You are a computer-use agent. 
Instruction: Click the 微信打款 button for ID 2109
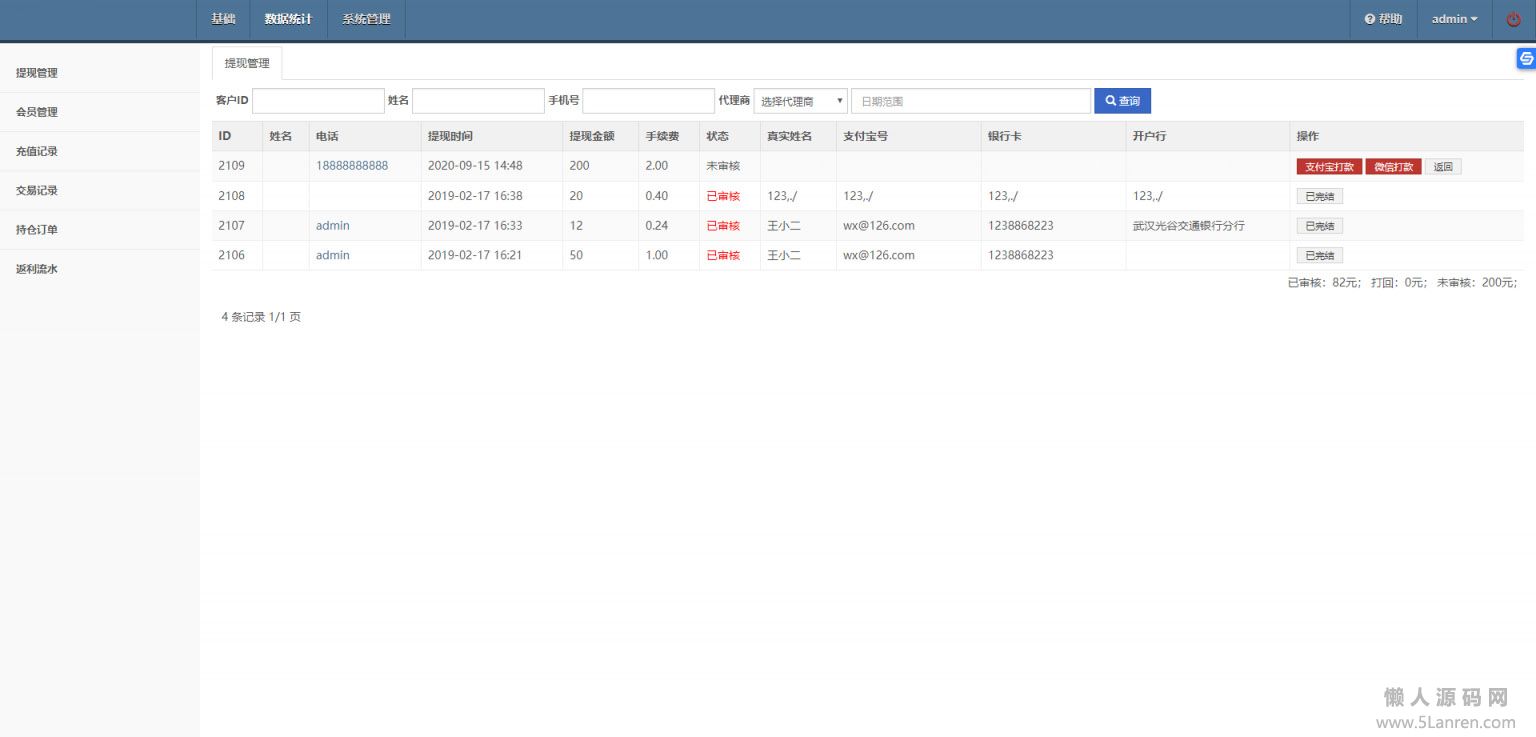tap(1393, 167)
